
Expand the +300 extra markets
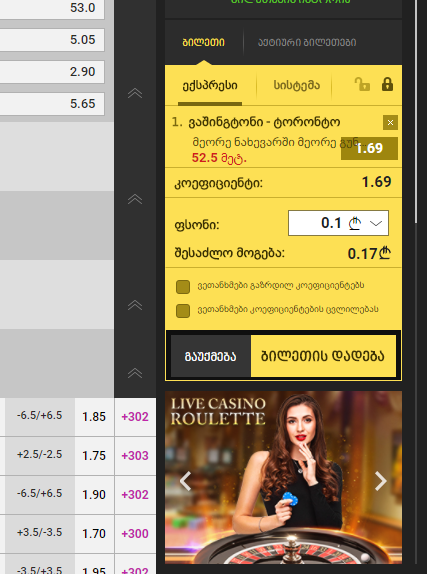pyautogui.click(x=135, y=534)
